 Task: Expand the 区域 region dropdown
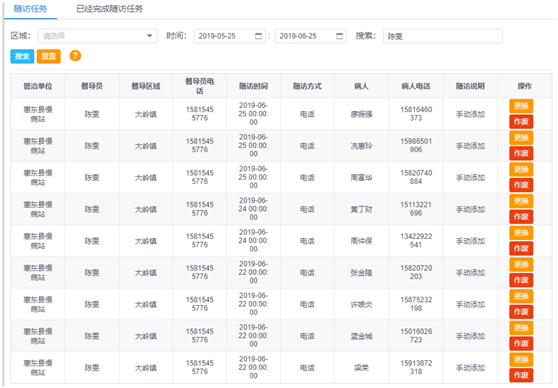(x=98, y=36)
